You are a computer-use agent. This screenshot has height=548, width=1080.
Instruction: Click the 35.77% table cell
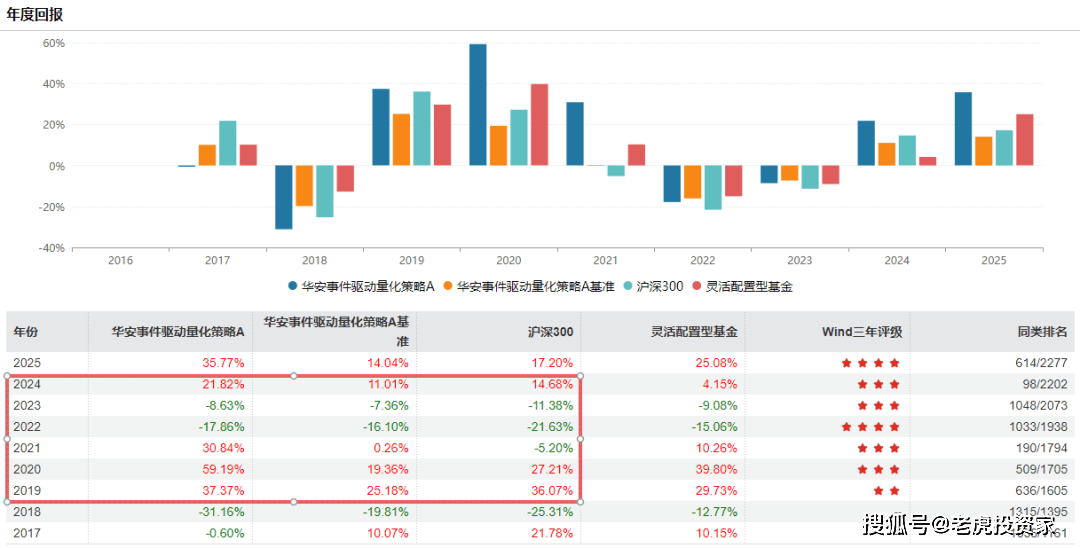pos(223,363)
